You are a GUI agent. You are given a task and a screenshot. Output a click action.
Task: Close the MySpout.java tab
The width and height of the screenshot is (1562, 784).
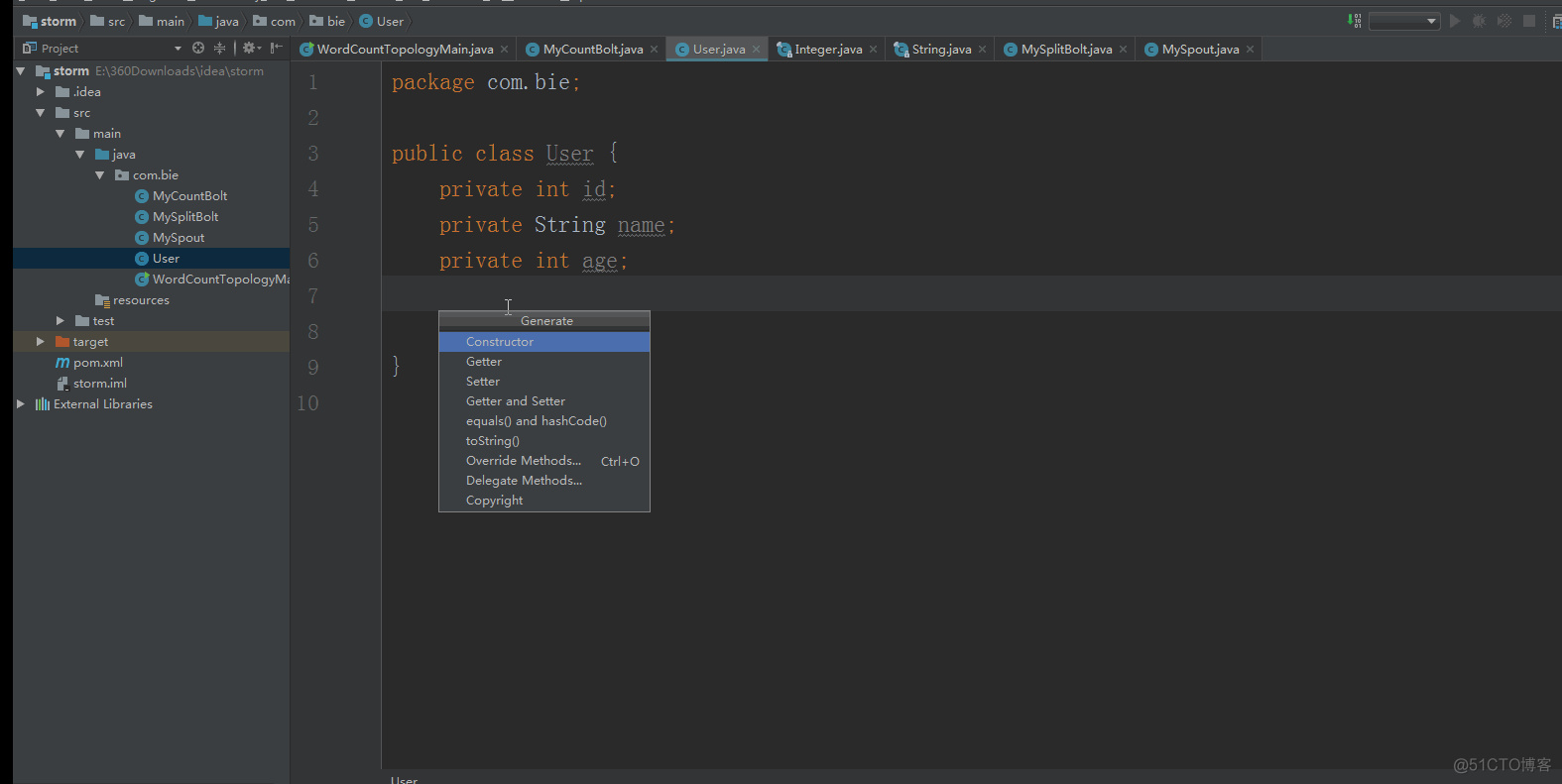(1250, 49)
